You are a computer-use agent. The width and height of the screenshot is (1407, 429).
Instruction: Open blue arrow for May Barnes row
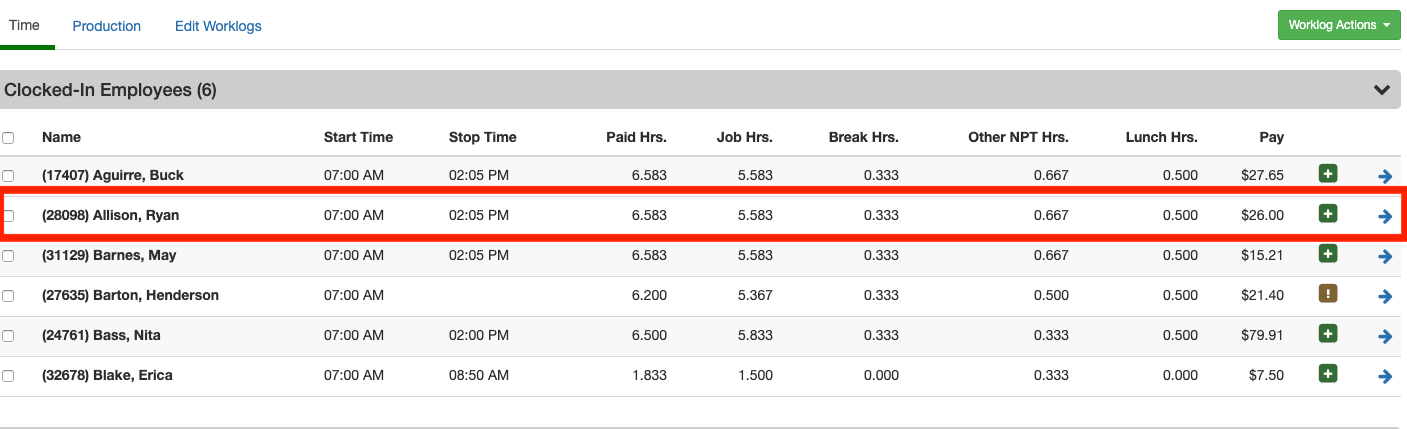tap(1385, 256)
